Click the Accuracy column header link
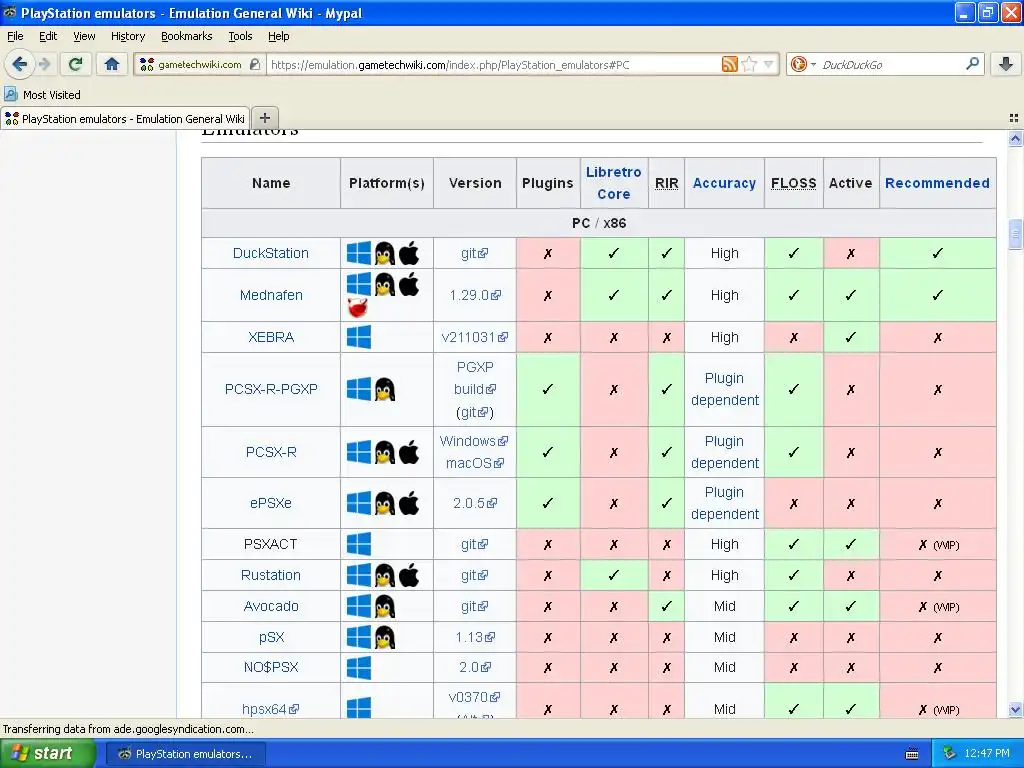Image resolution: width=1024 pixels, height=768 pixels. click(724, 184)
